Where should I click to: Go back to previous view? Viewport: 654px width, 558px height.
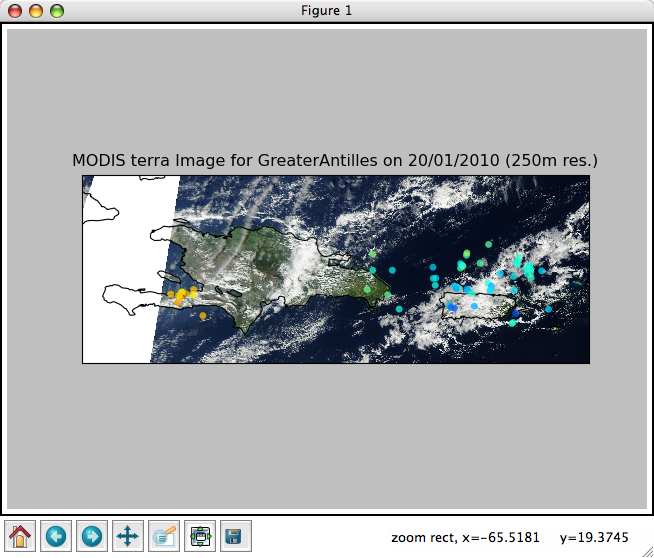coord(56,536)
